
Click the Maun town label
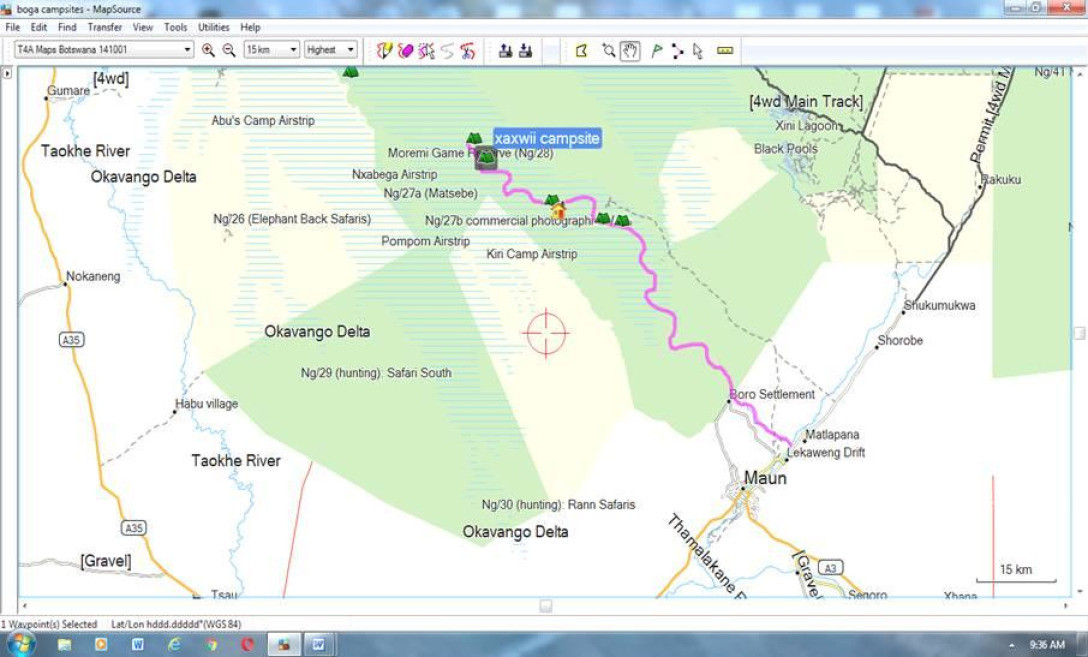point(765,478)
